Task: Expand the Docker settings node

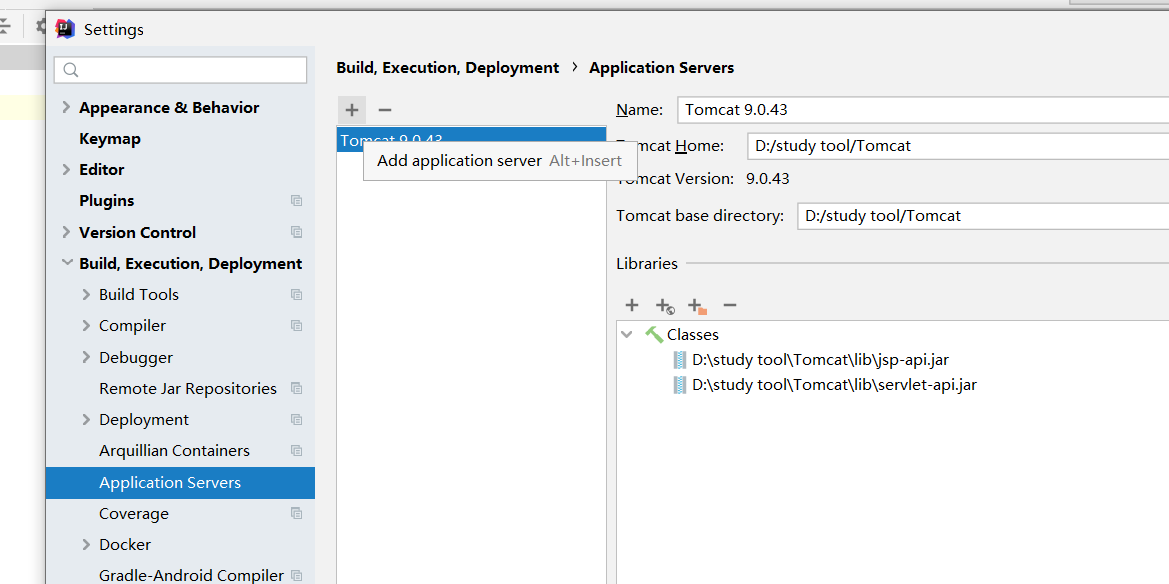Action: point(86,545)
